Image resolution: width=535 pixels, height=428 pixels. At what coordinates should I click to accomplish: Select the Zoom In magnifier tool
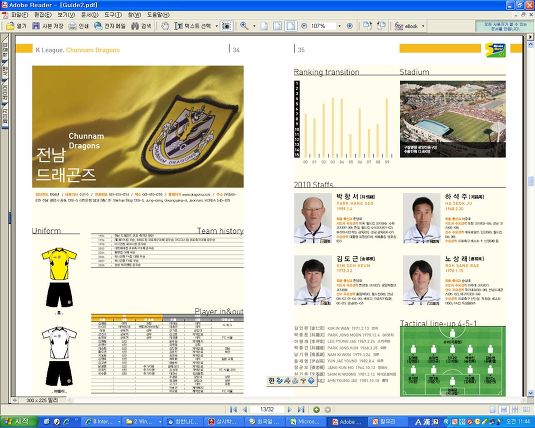pos(244,26)
